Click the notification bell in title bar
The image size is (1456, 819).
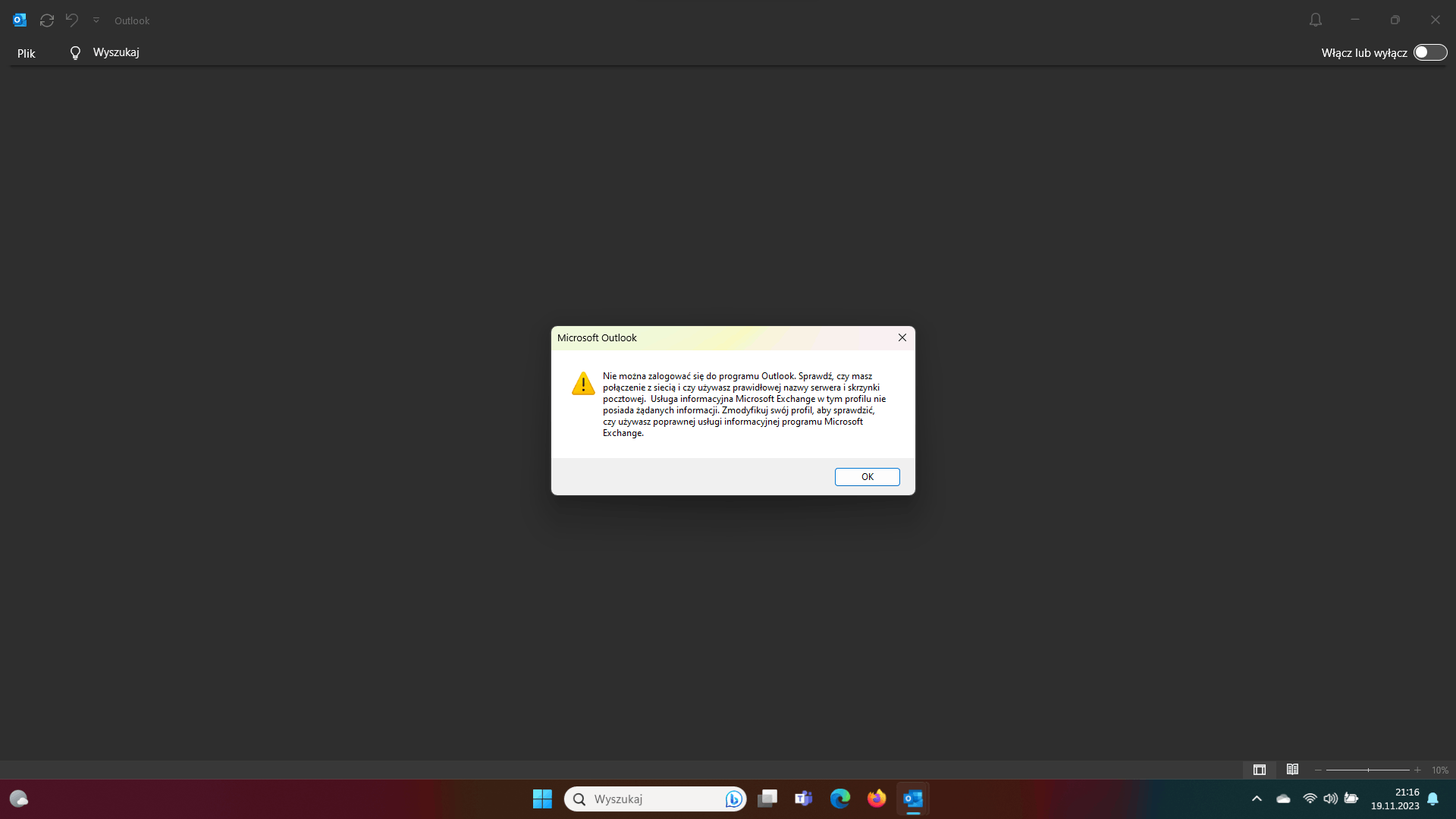click(1315, 20)
